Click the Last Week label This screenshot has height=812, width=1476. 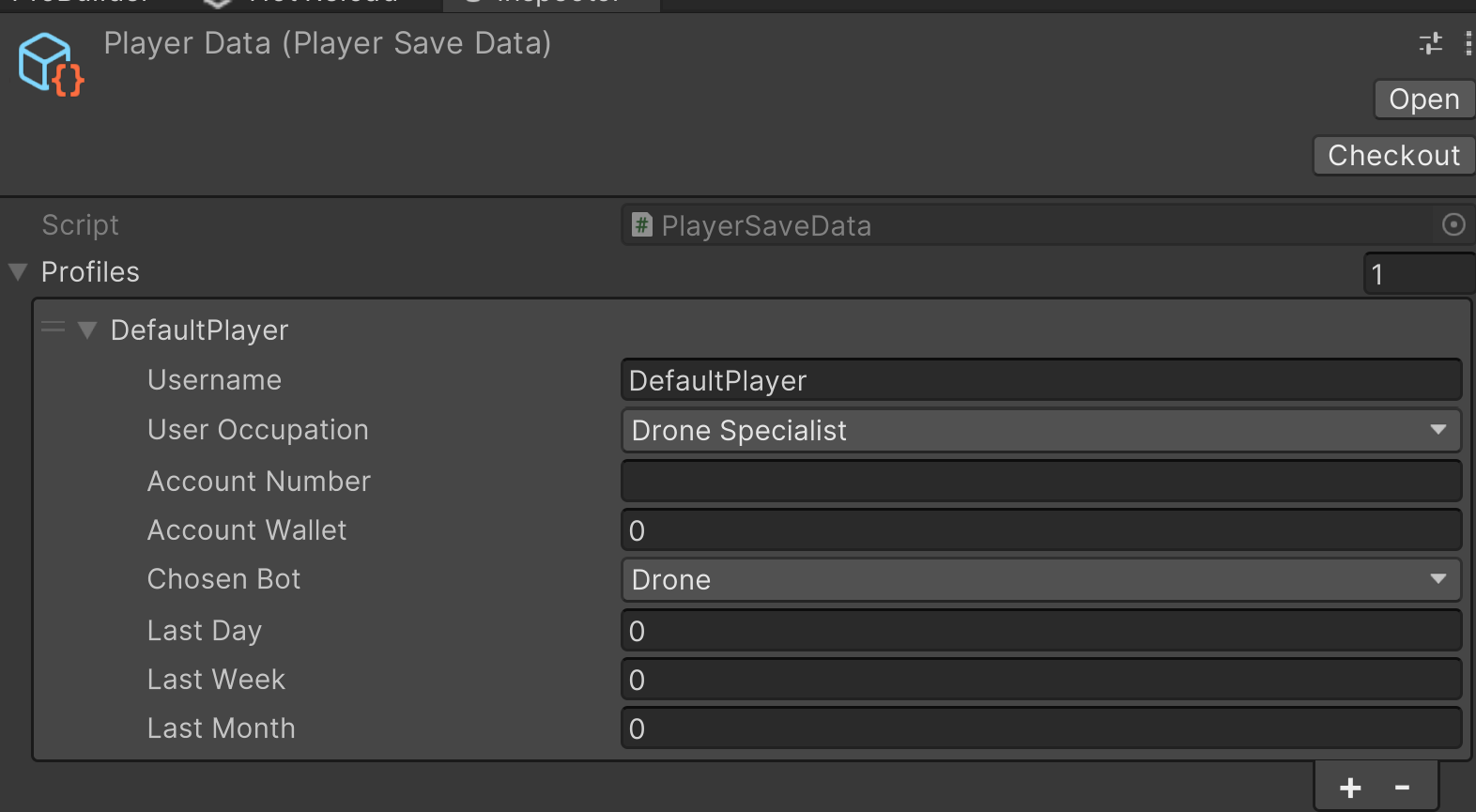(216, 680)
